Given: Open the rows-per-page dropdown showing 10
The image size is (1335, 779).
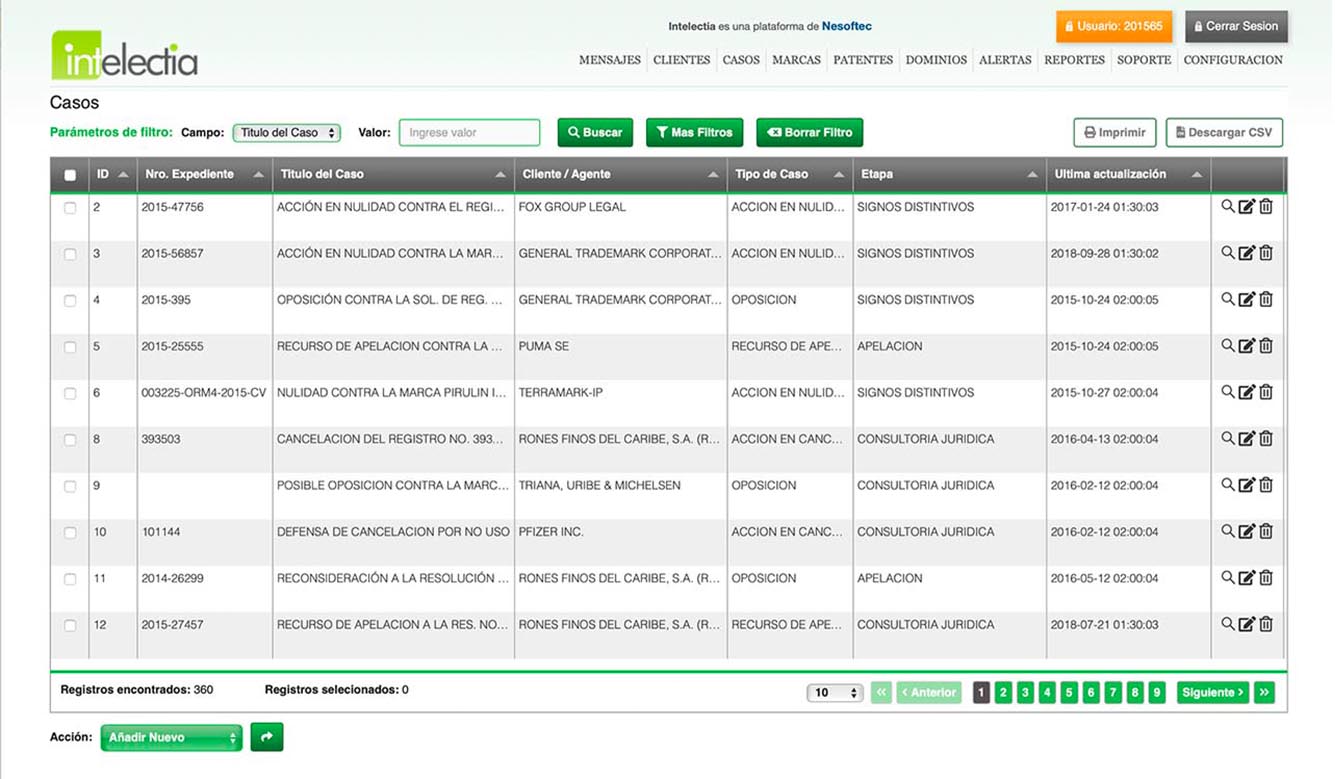Looking at the screenshot, I should pyautogui.click(x=834, y=692).
